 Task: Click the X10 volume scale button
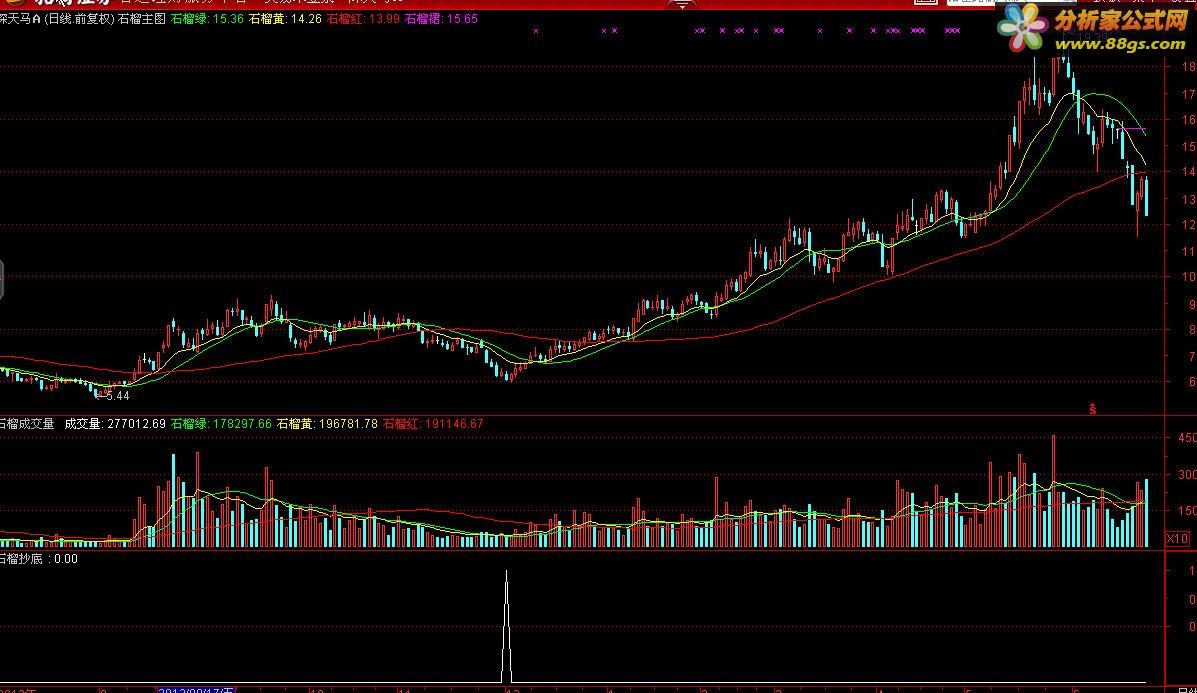coord(1178,539)
